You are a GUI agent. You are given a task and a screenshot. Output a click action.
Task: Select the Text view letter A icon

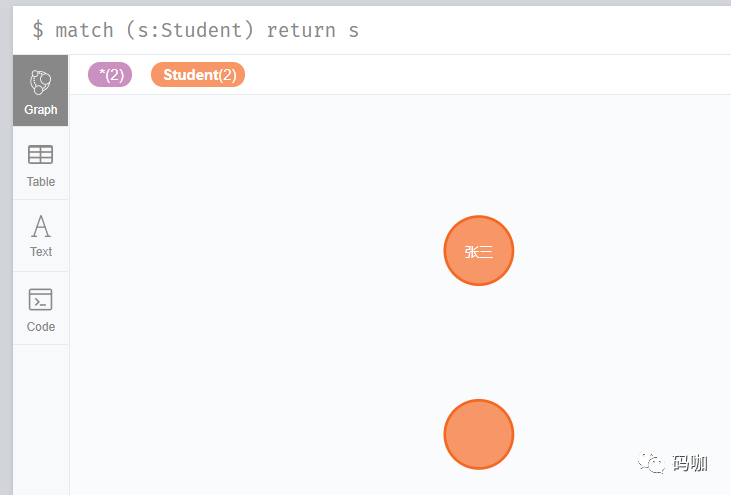click(41, 226)
